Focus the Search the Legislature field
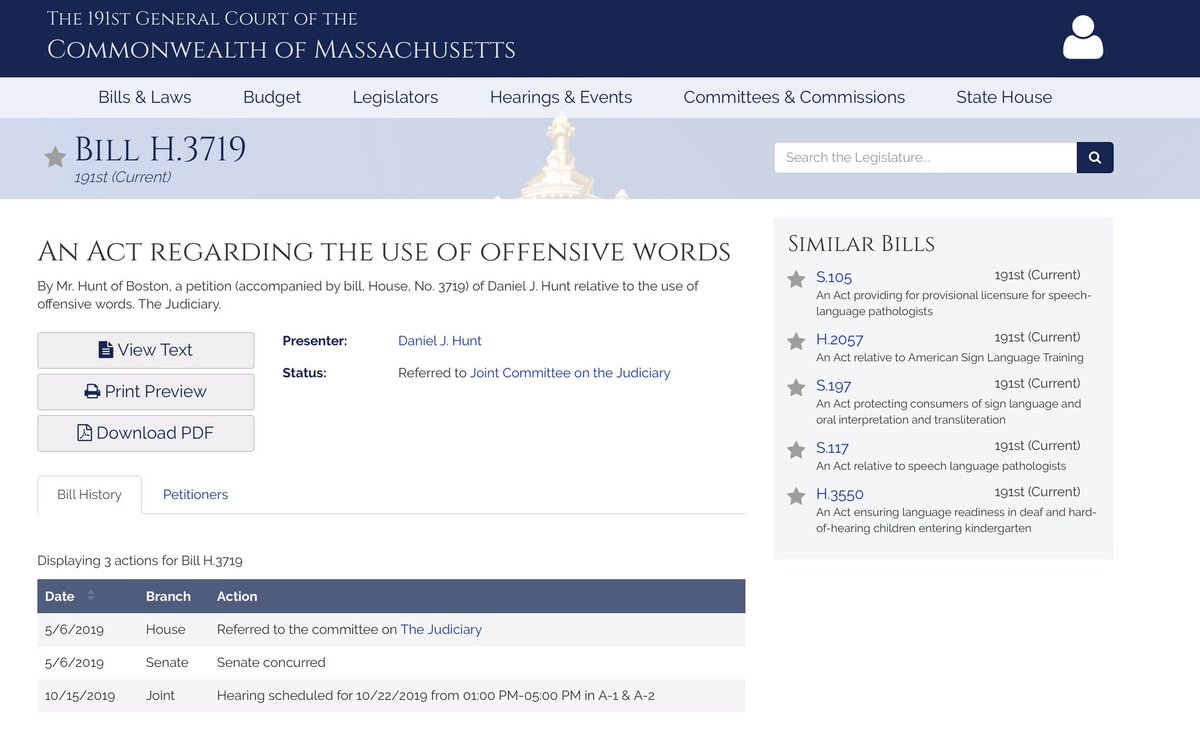The image size is (1200, 731). pyautogui.click(x=925, y=157)
